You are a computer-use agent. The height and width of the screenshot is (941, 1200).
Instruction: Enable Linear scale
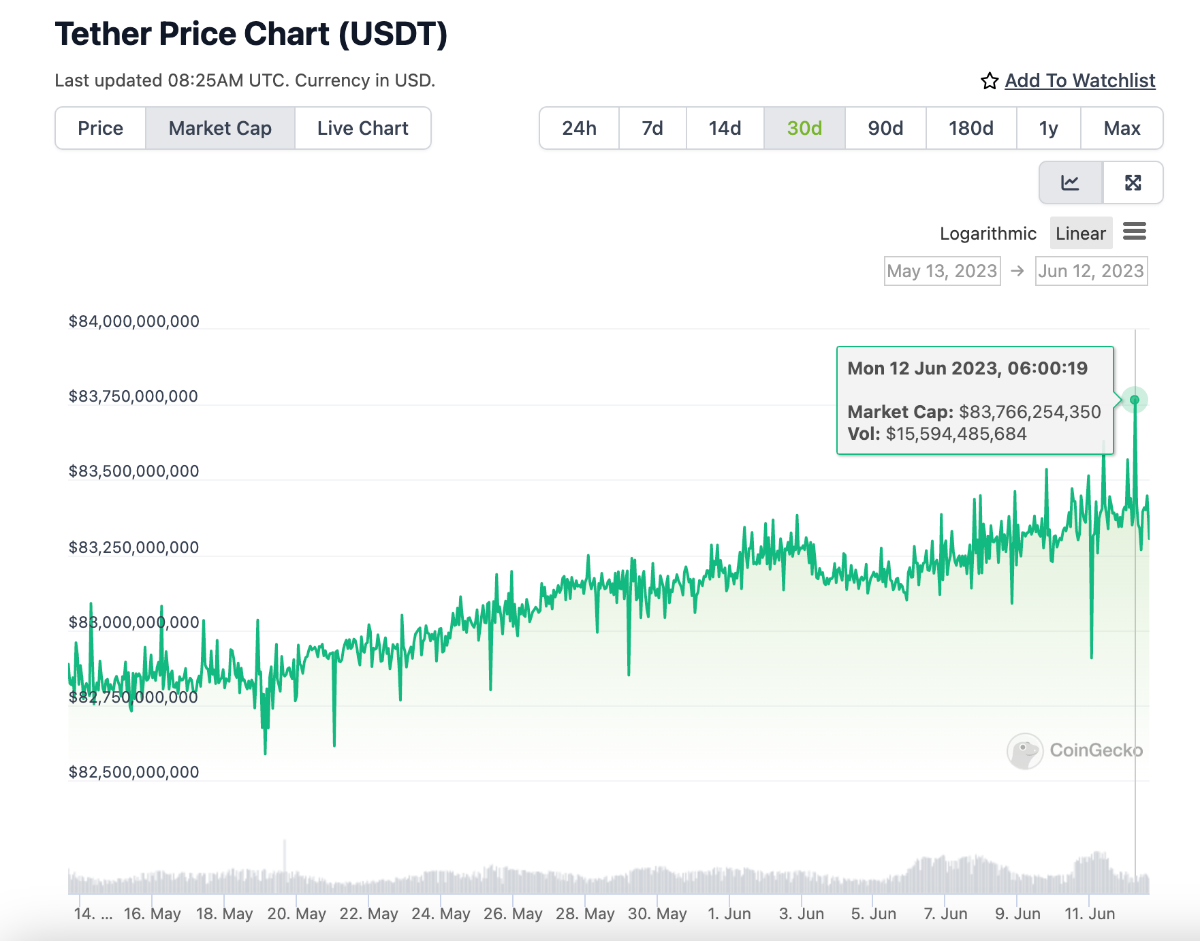pyautogui.click(x=1081, y=233)
